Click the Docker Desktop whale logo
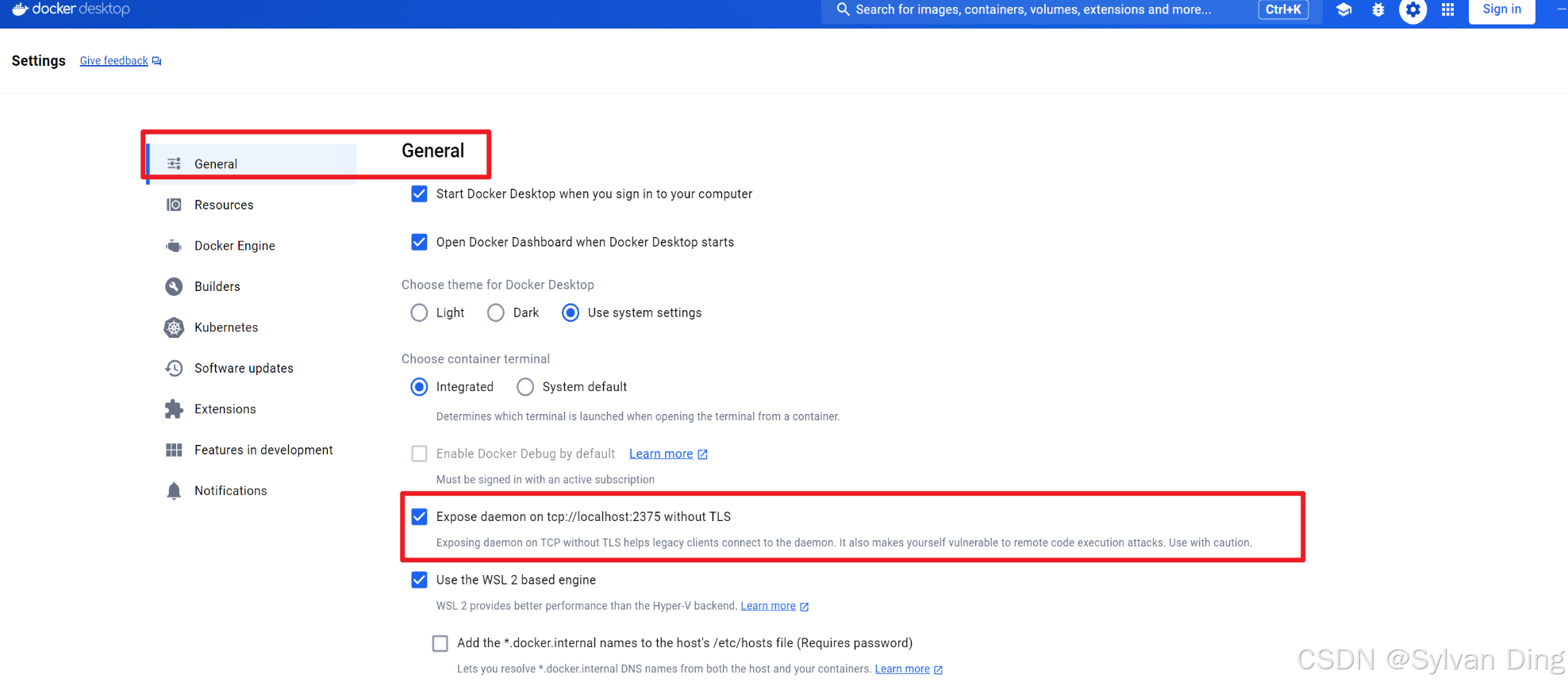Viewport: 1568px width, 686px height. 20,9
